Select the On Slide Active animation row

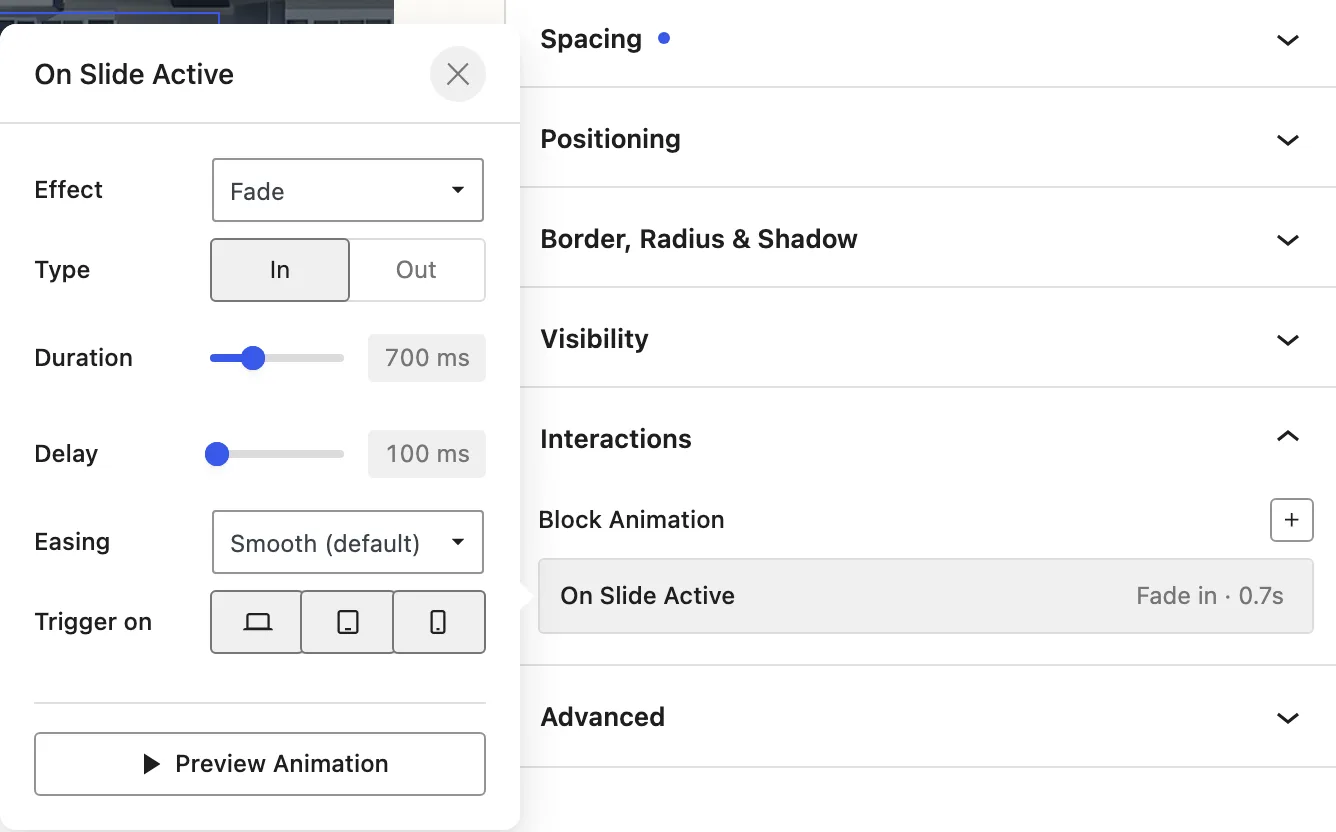926,596
